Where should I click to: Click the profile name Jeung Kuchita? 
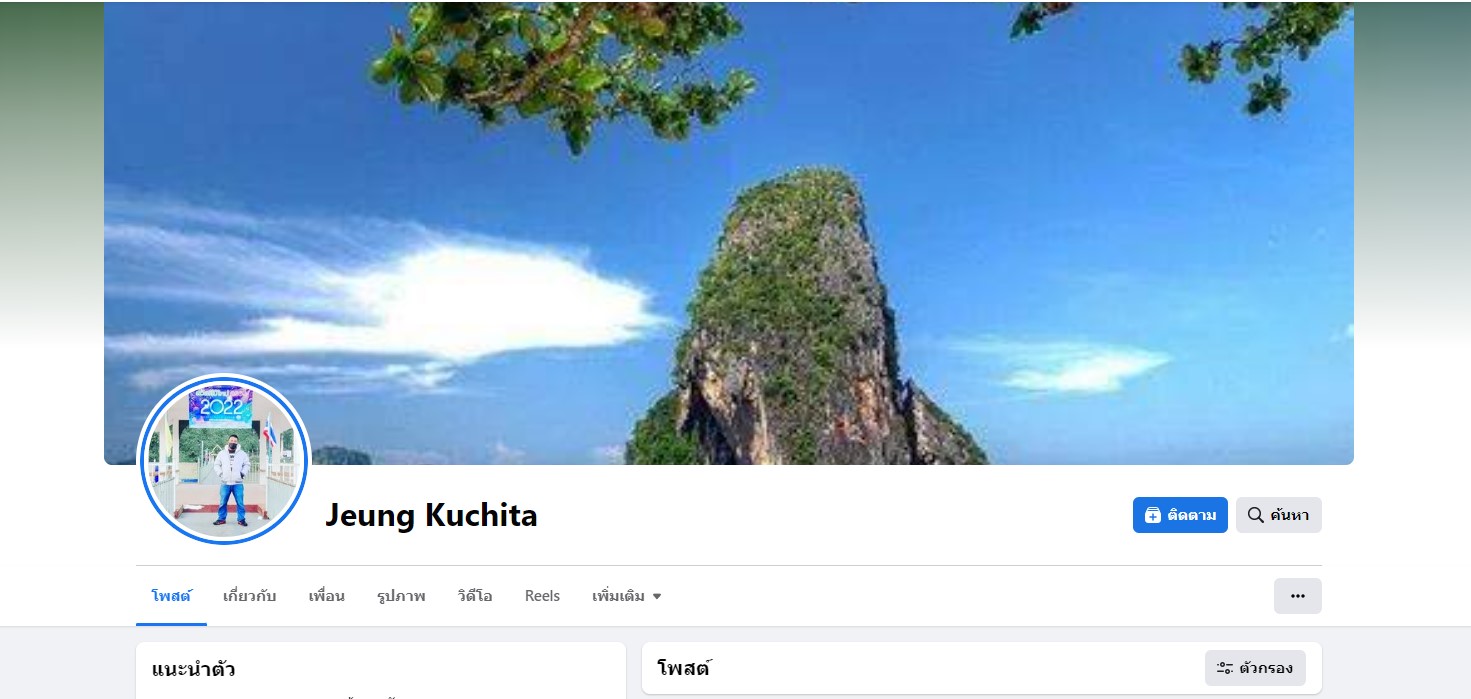431,516
